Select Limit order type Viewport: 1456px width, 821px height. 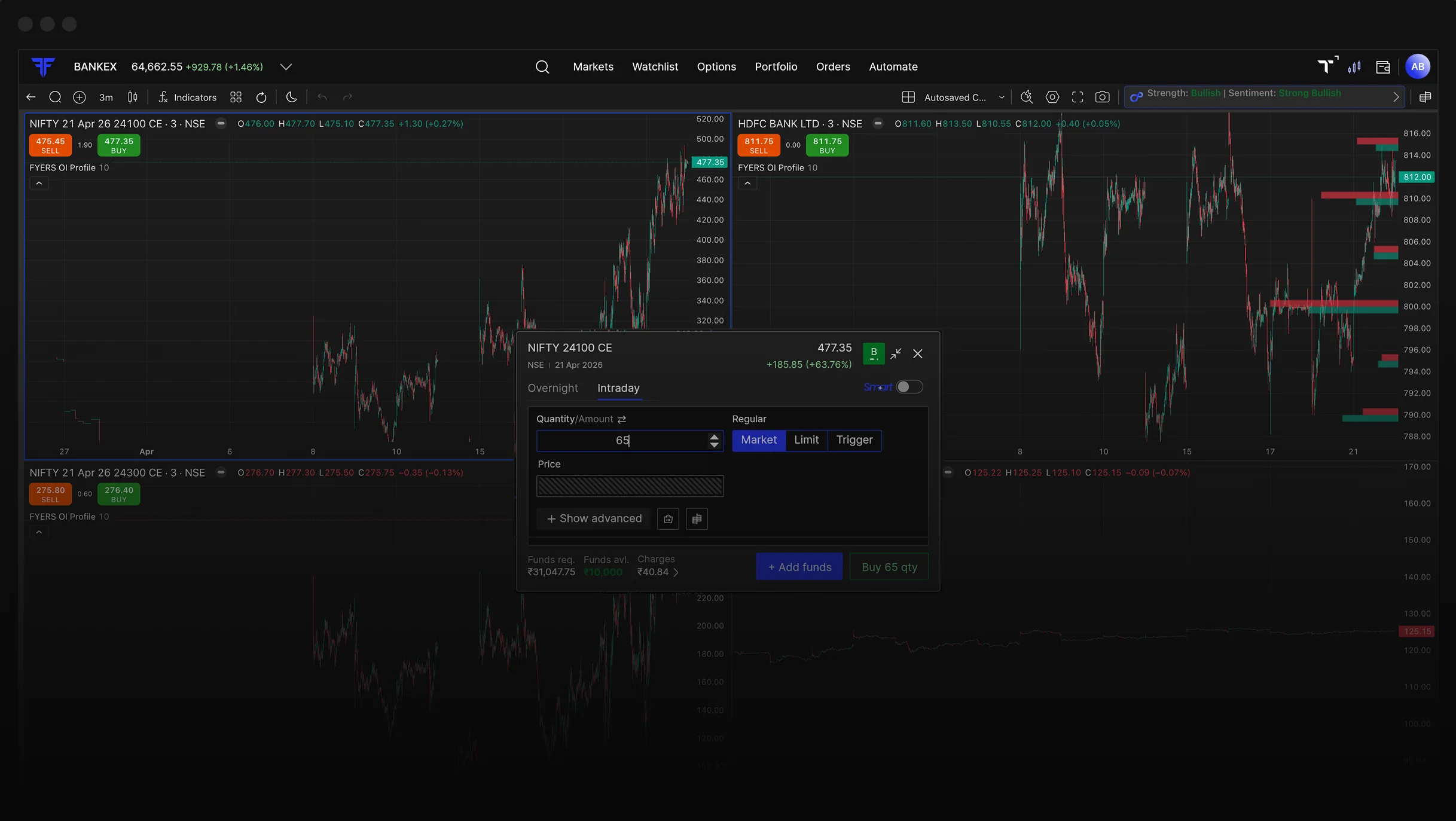[x=806, y=440]
